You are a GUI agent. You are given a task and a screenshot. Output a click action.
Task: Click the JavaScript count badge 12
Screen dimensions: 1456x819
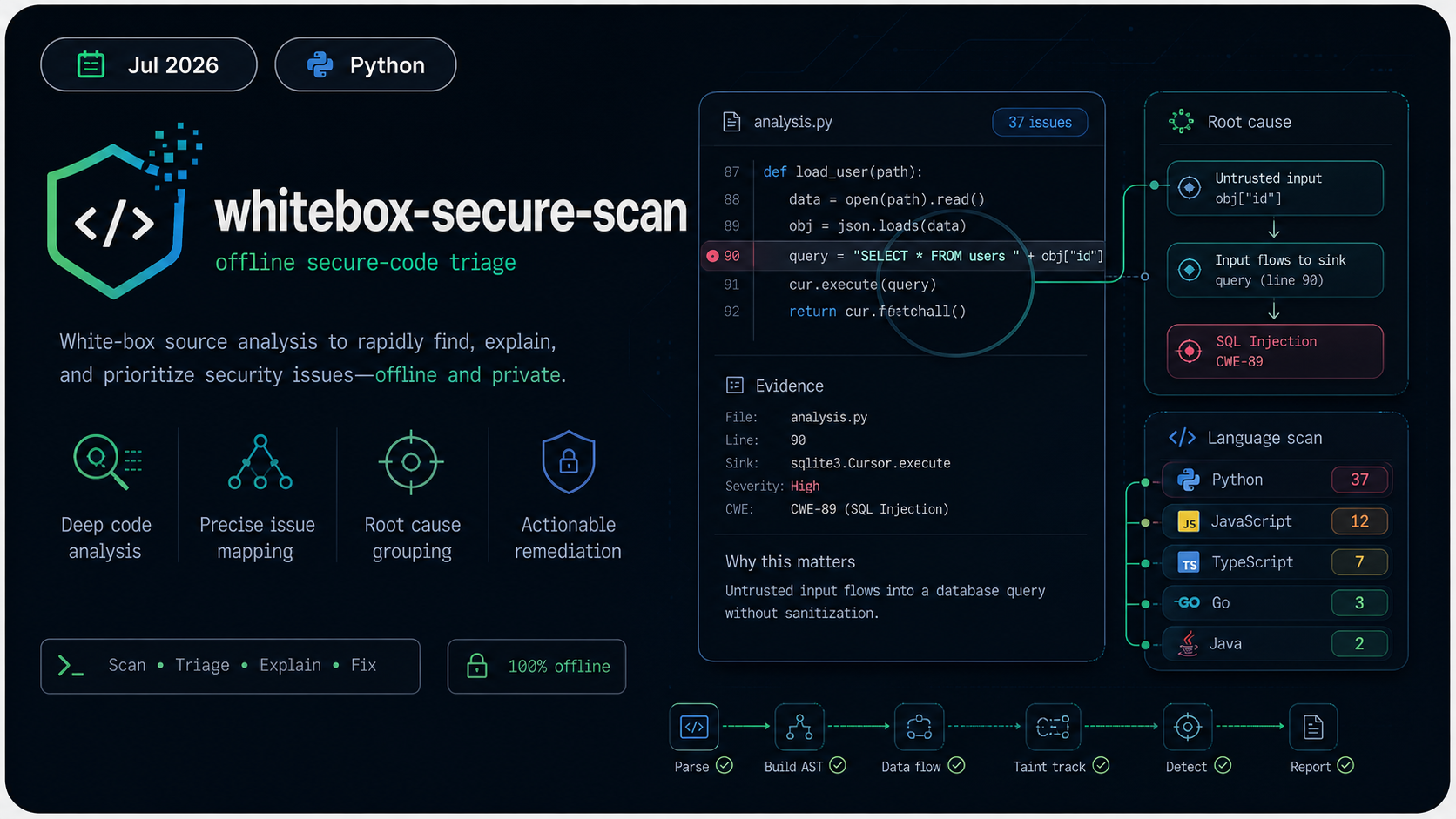(1359, 521)
